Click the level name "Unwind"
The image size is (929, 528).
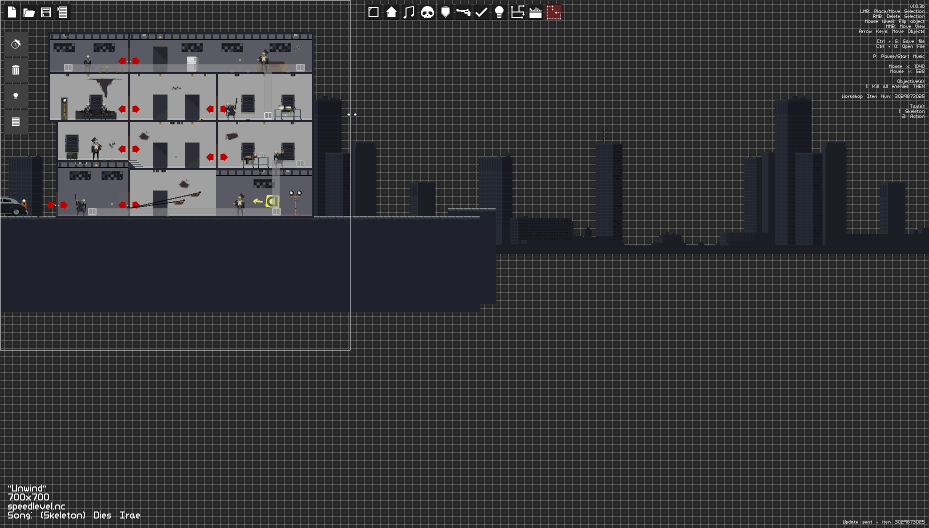[x=27, y=488]
